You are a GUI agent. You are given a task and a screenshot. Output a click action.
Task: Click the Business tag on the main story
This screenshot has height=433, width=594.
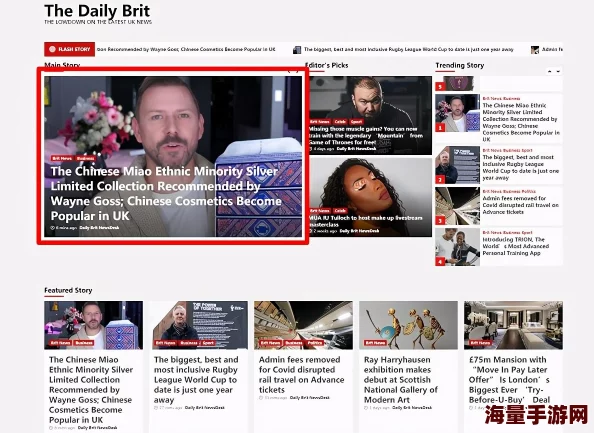[x=85, y=158]
